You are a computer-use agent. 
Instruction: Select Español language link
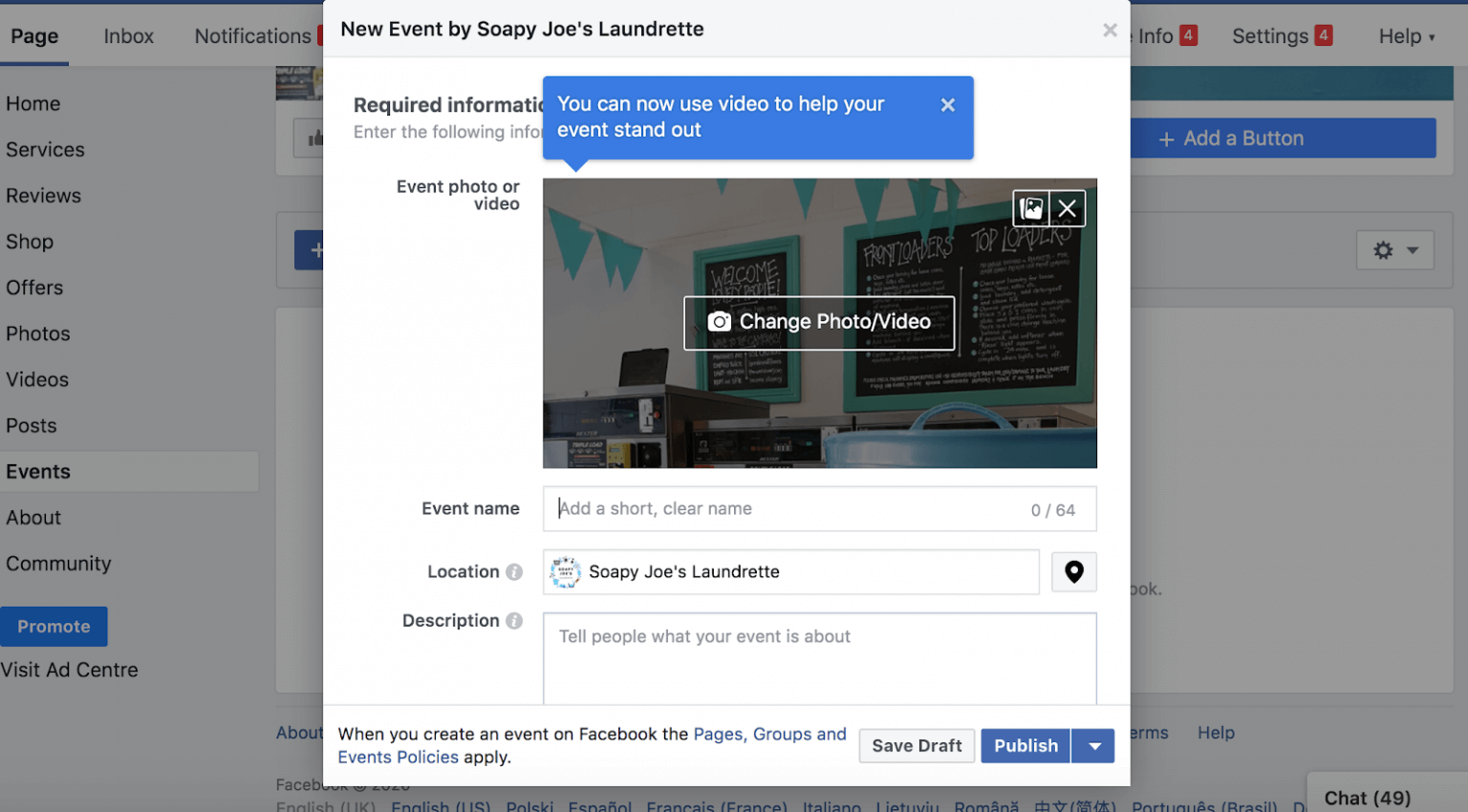tap(599, 806)
